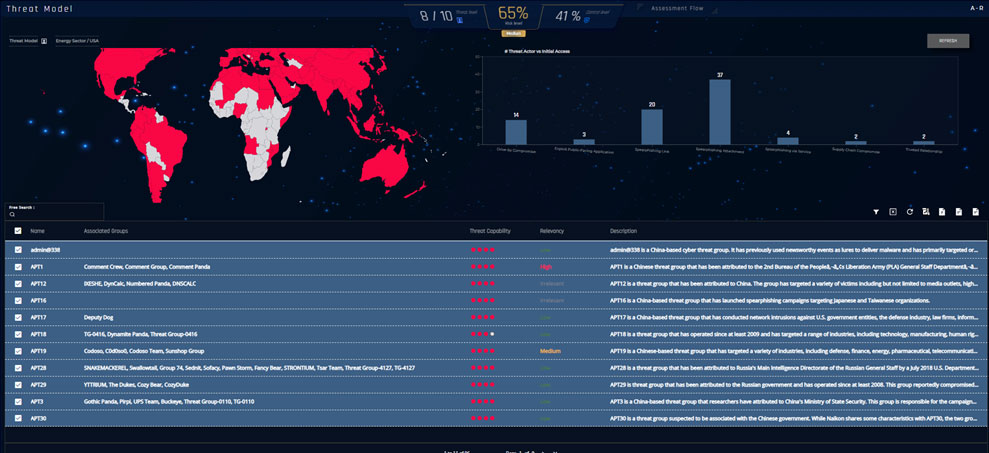This screenshot has width=989, height=453.
Task: Uncheck the APT28 row checkbox
Action: [x=18, y=368]
